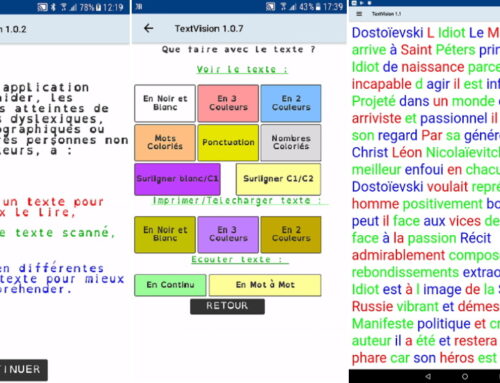Tap red word 'phare' in last line
Viewport: 500px width, 383px height.
[369, 358]
